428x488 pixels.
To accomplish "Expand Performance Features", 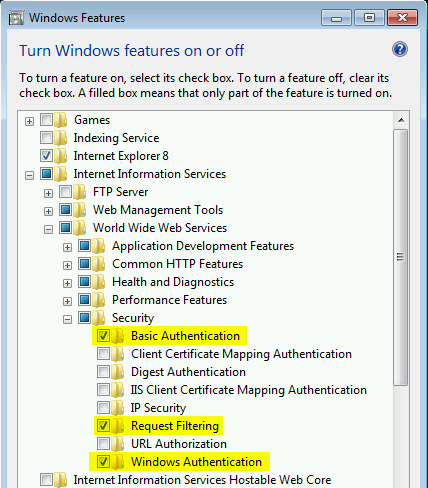I will point(67,301).
